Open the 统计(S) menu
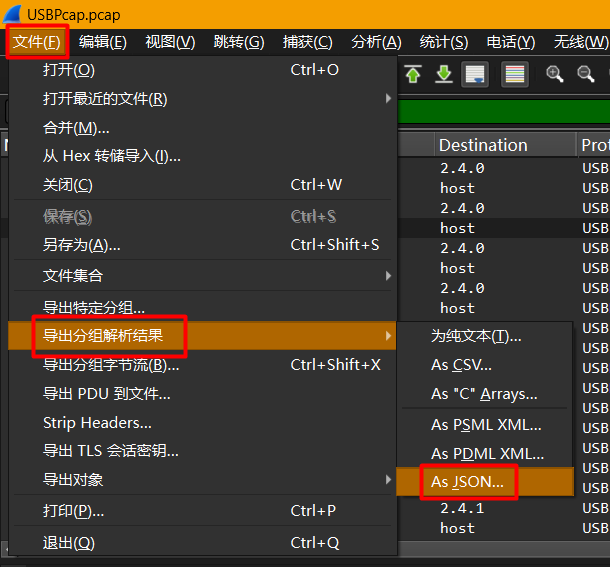Image resolution: width=610 pixels, height=567 pixels. pos(443,42)
